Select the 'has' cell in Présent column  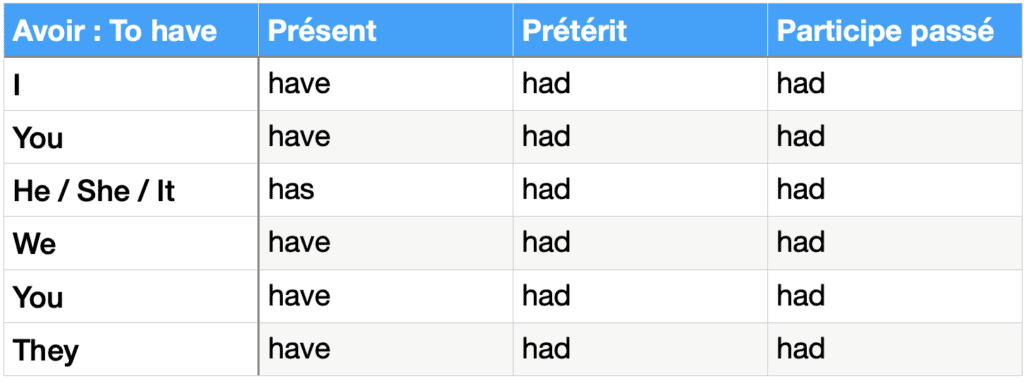pos(291,190)
